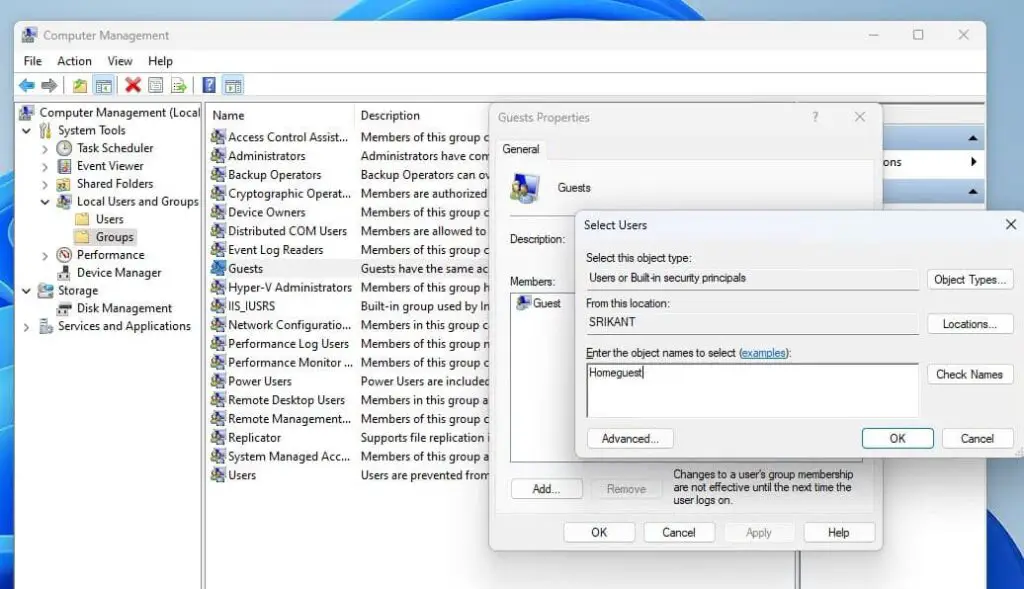
Task: Click the Back navigation arrow
Action: (x=27, y=85)
